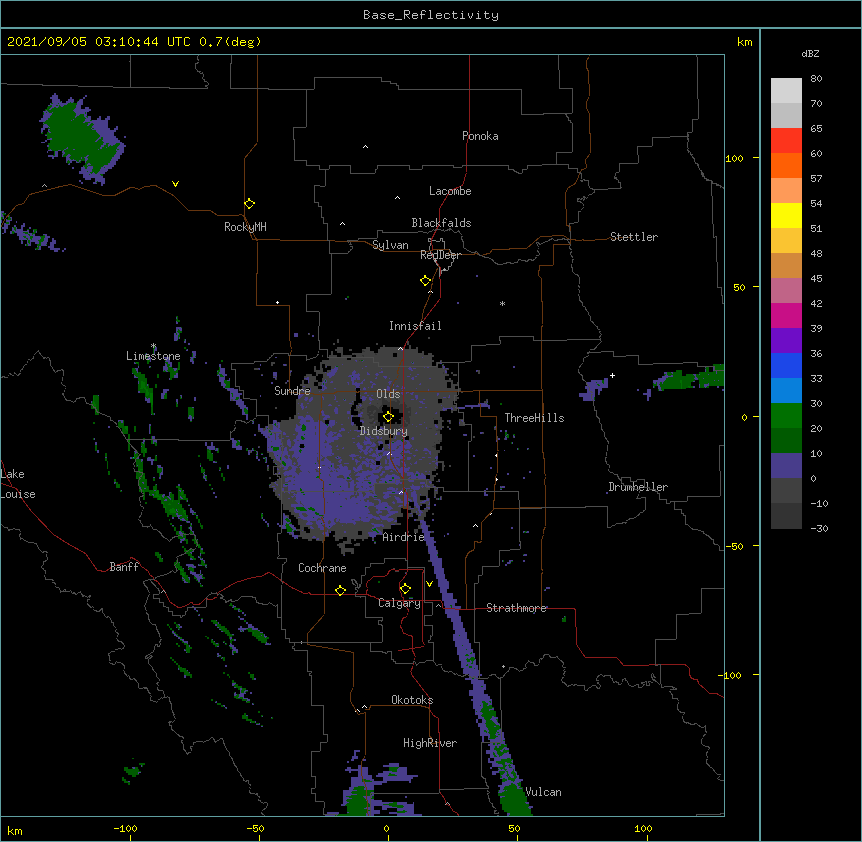Click the yellow V marker east of Calgary
Viewport: 862px width, 842px height.
[x=429, y=584]
